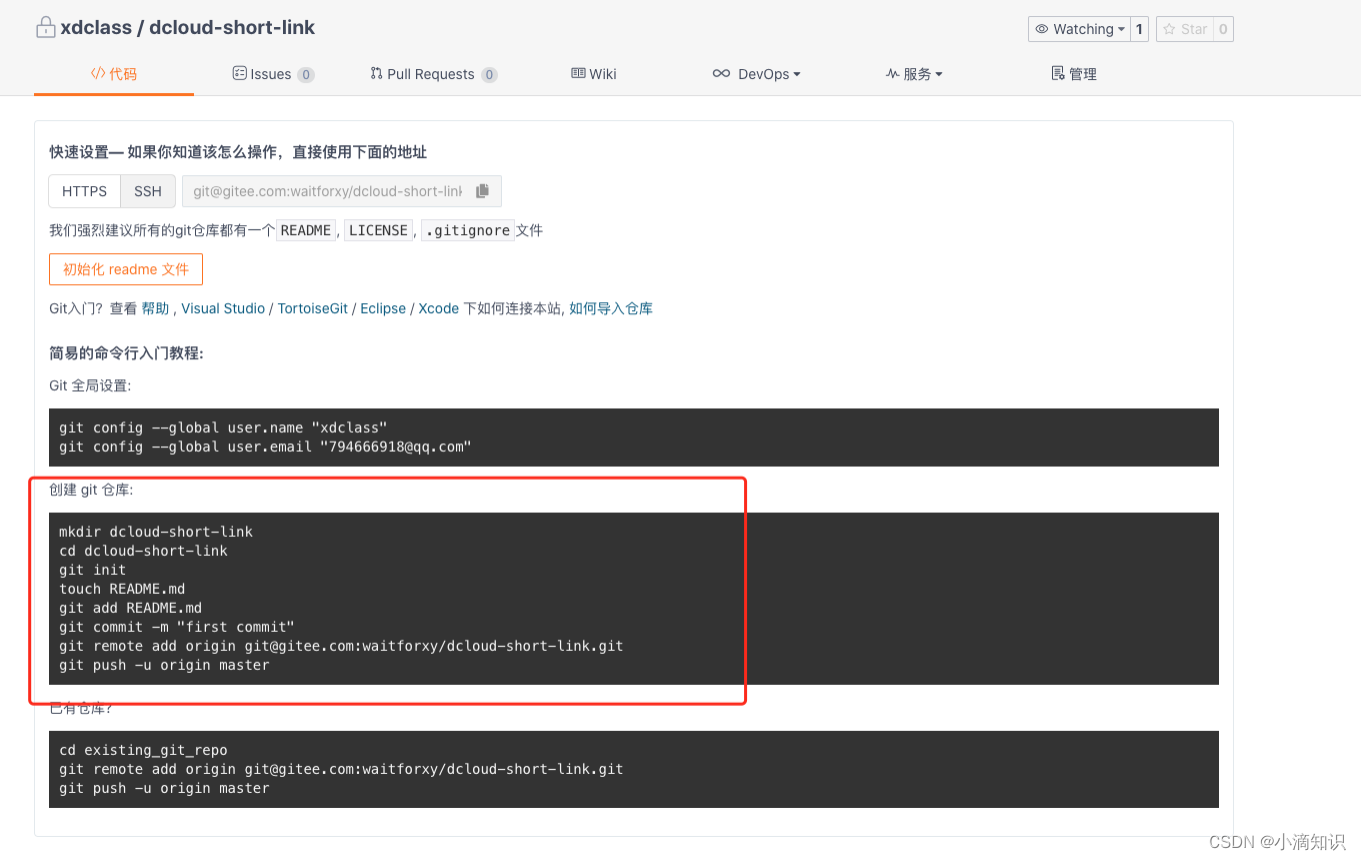Click the Pull Requests count badge
Viewport: 1361px width, 860px height.
coord(489,75)
